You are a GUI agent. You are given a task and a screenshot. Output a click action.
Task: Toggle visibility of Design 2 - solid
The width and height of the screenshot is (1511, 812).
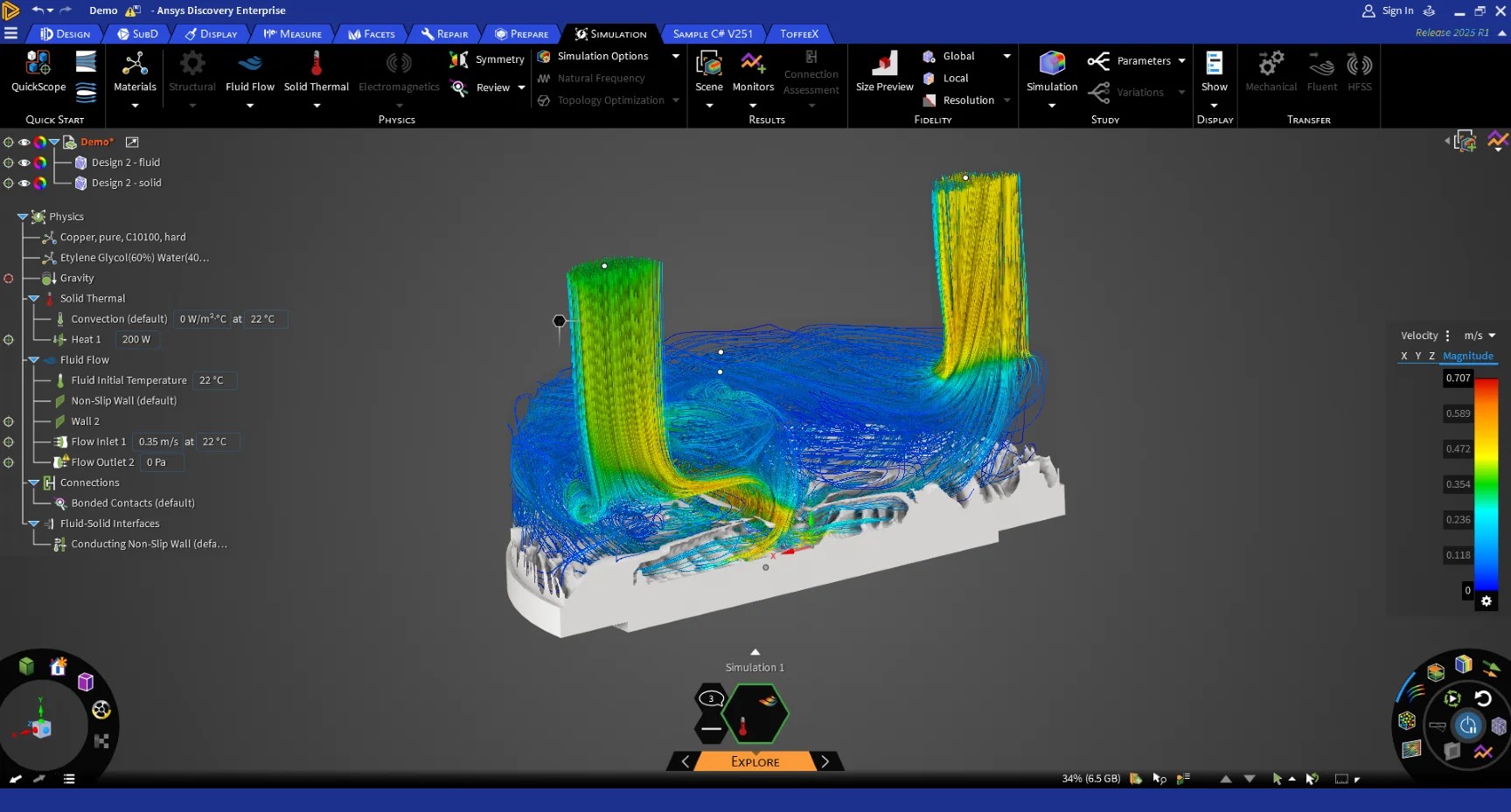(x=24, y=184)
